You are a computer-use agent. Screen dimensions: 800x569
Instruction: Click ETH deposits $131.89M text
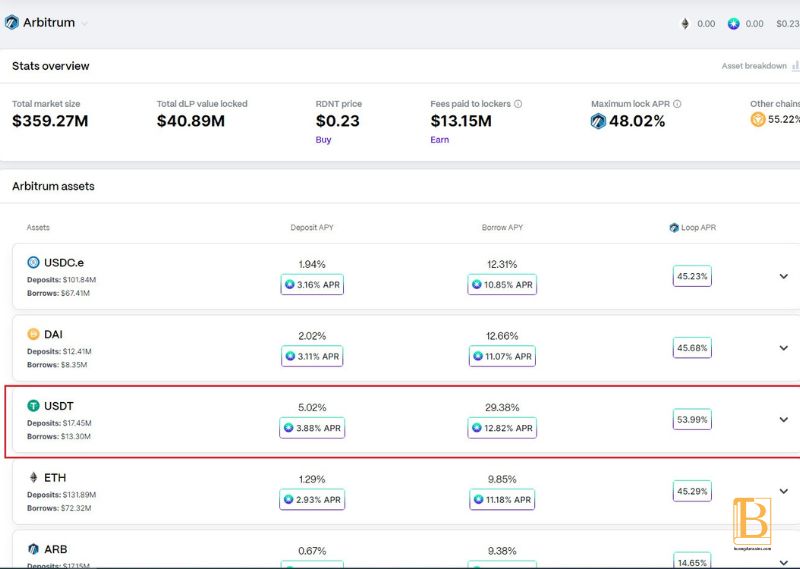[61, 494]
